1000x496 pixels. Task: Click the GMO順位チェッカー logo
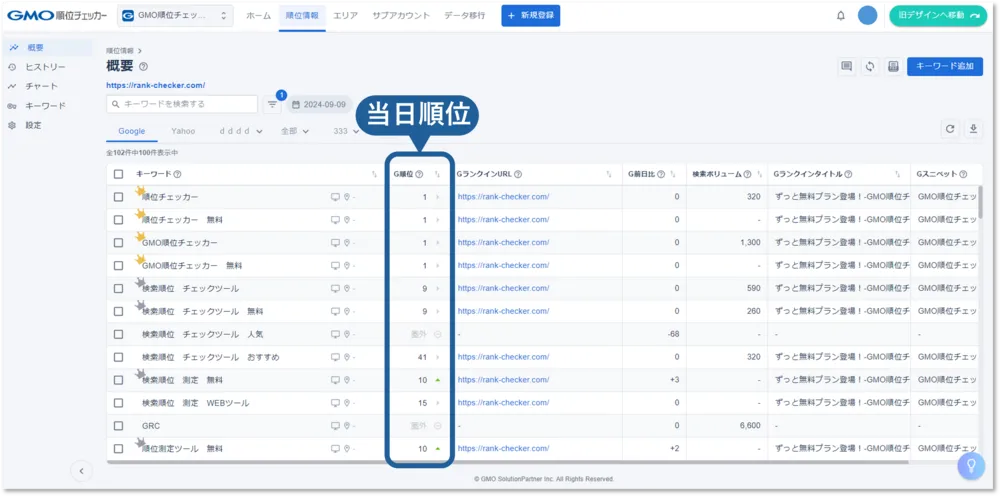click(x=57, y=16)
